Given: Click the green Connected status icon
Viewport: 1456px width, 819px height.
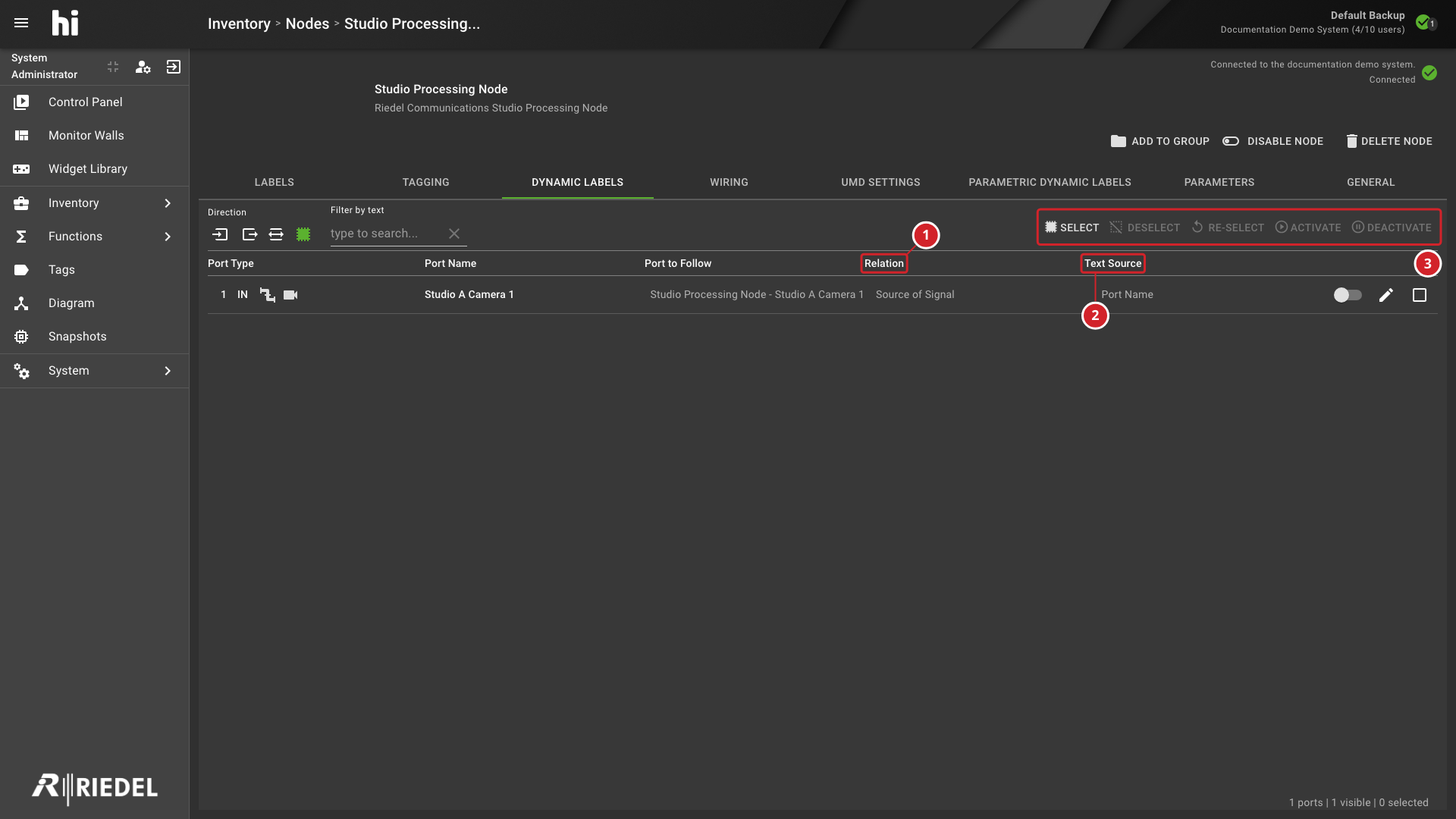Looking at the screenshot, I should pos(1429,73).
